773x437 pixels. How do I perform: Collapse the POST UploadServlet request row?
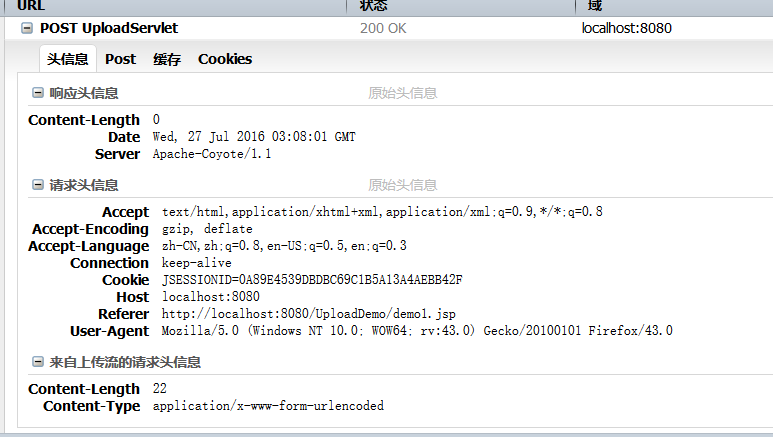[27, 28]
